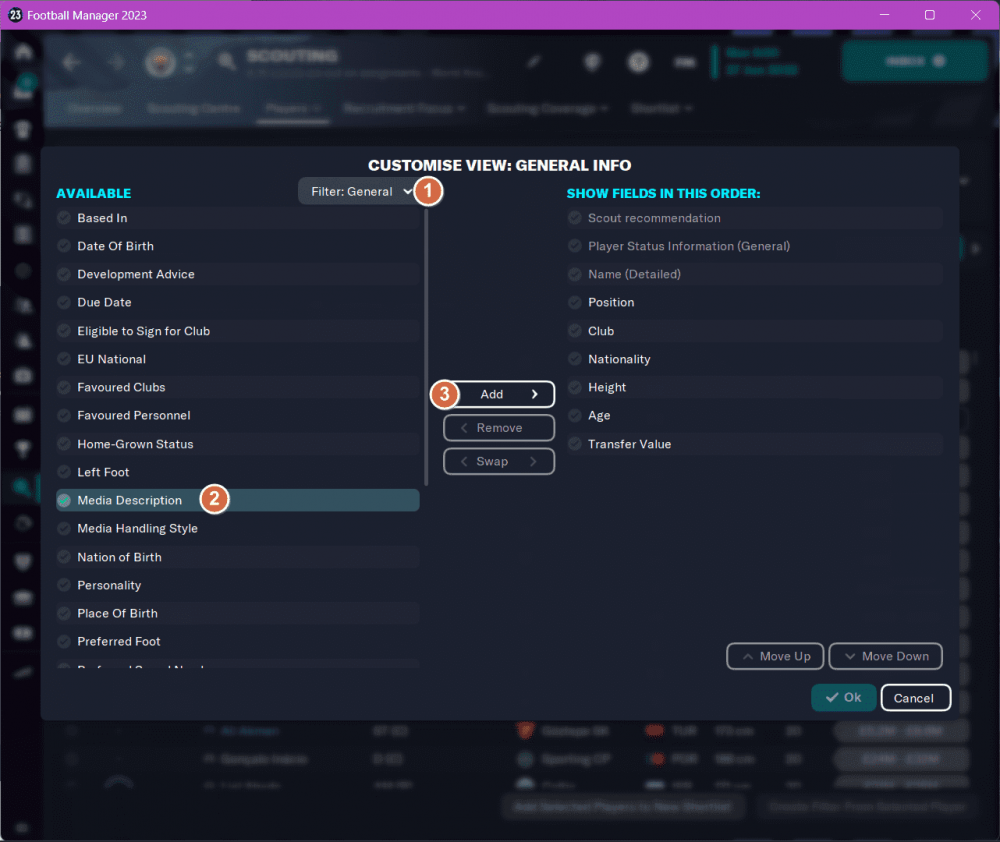Click the club crest beside the Scouting heading
The width and height of the screenshot is (1000, 842).
point(159,62)
